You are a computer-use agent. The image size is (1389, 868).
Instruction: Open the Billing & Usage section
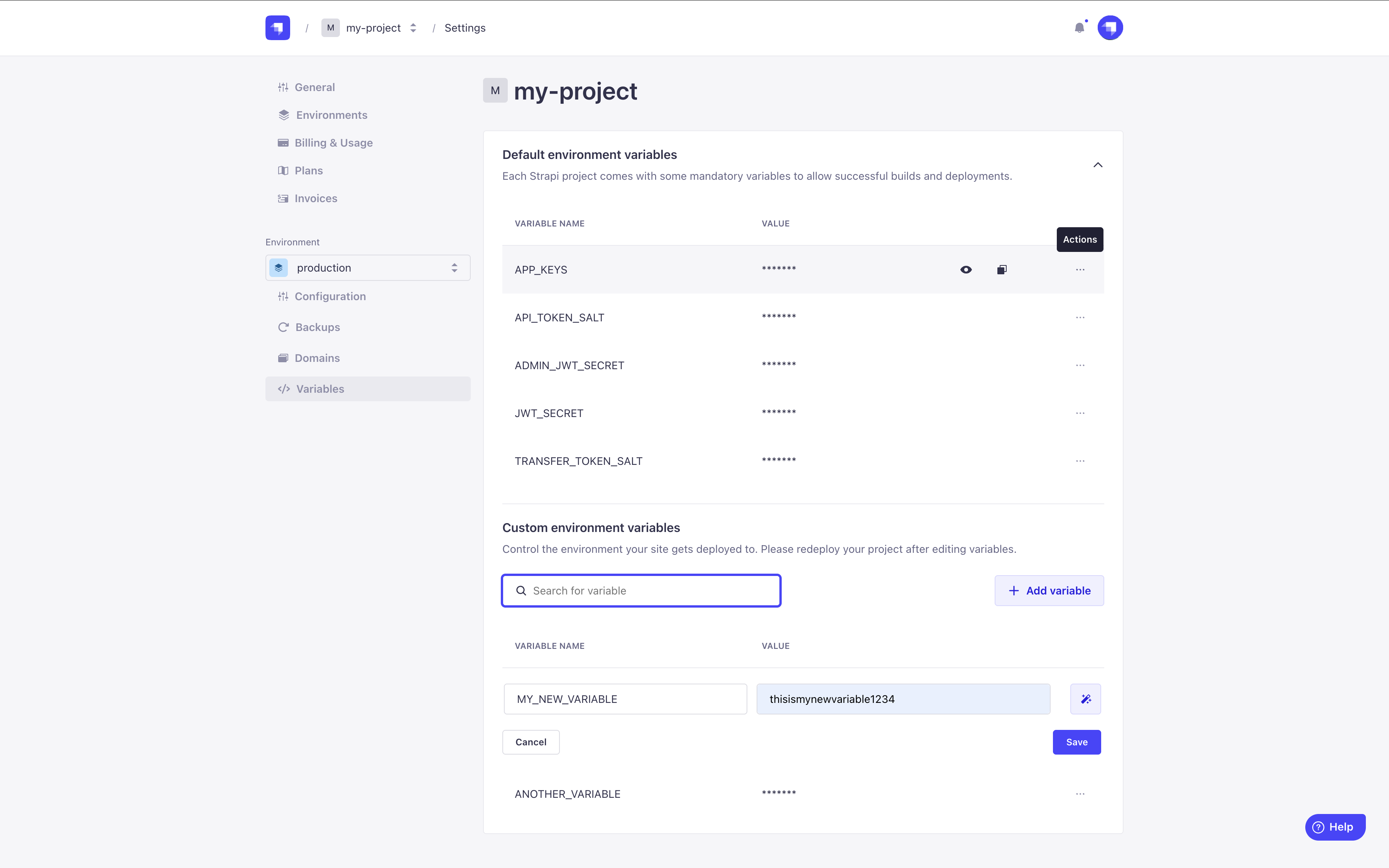point(333,142)
